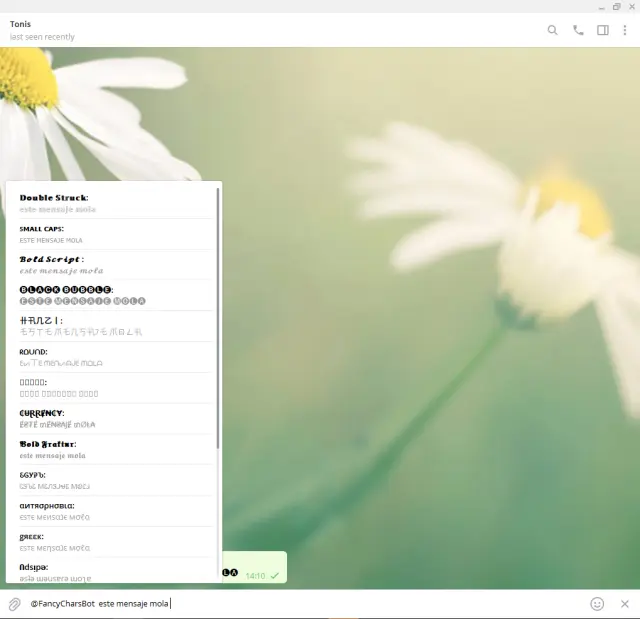Pick the Bold Fraktur style result

110,449
